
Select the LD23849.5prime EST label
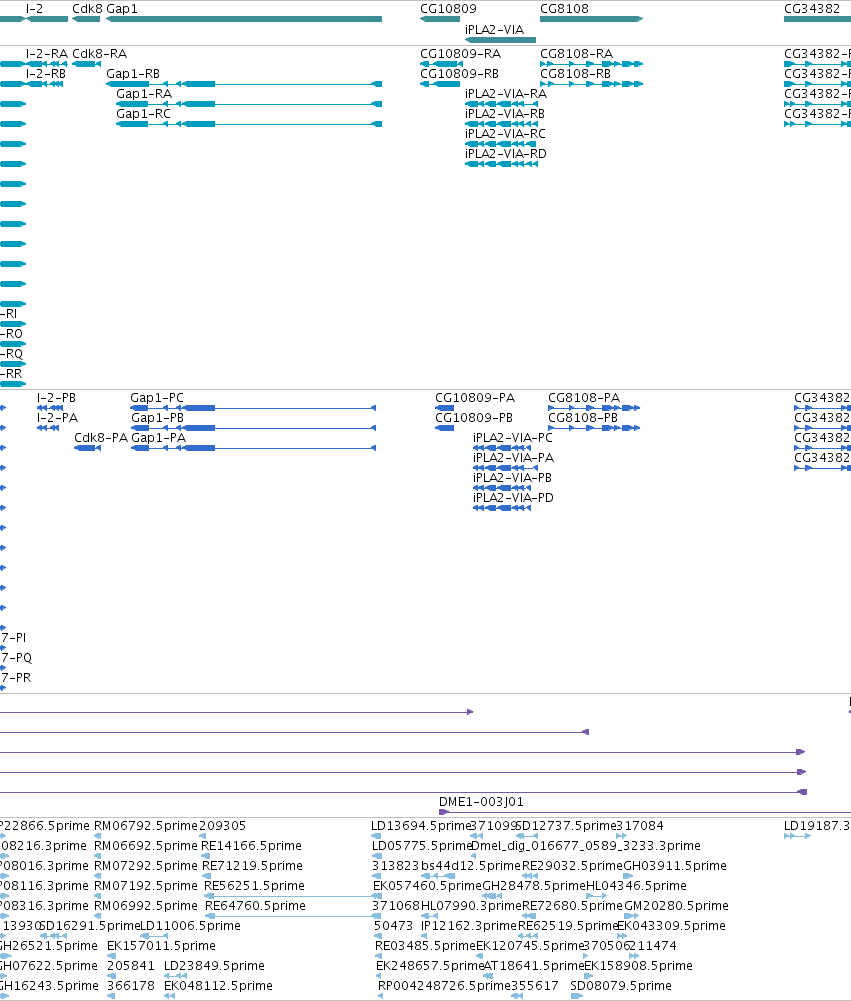pyautogui.click(x=215, y=966)
